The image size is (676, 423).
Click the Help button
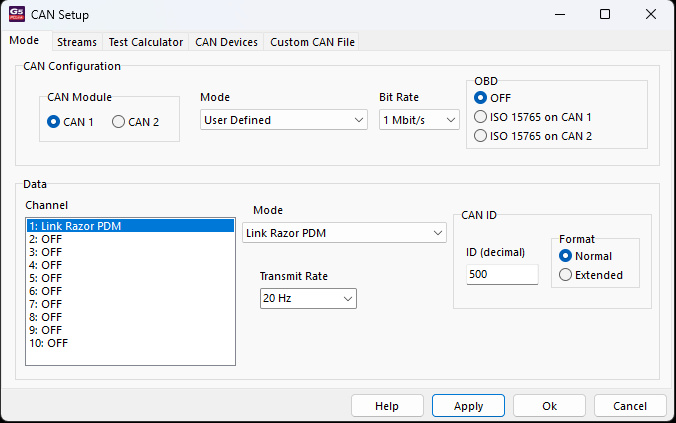387,406
